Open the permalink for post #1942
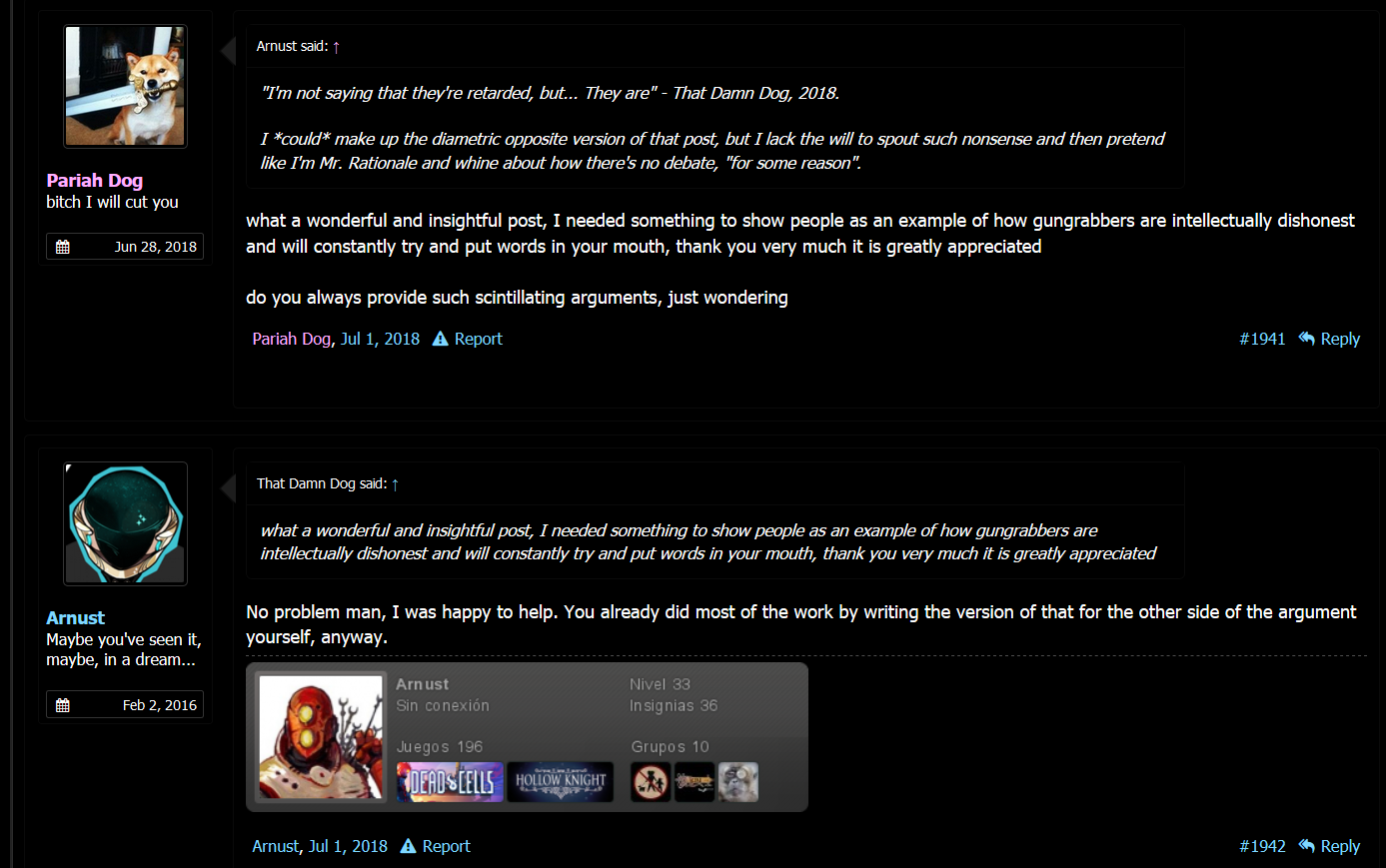 (x=1262, y=846)
